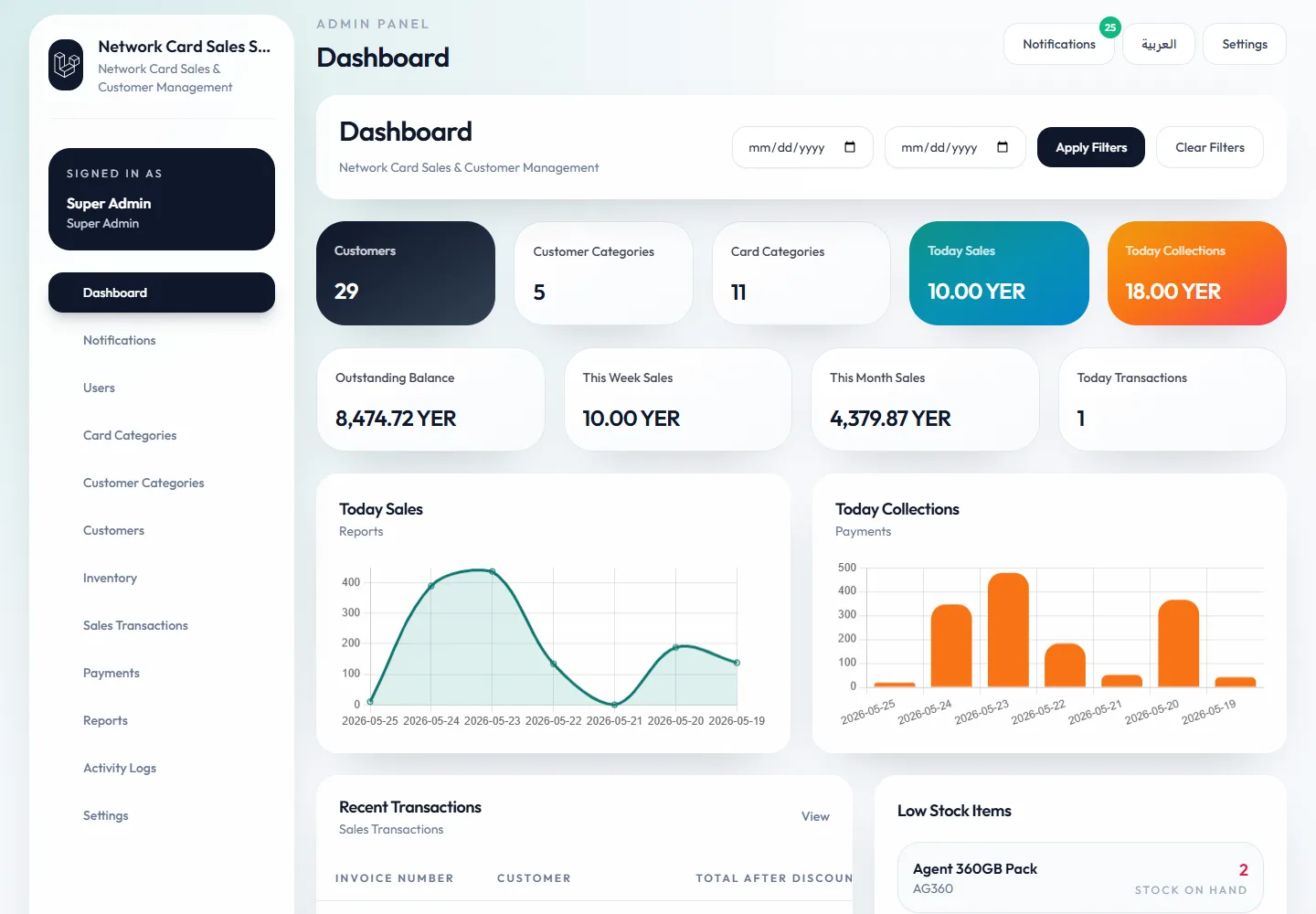Click the Recent Transactions heading
Viewport: 1316px width, 914px height.
pyautogui.click(x=410, y=807)
